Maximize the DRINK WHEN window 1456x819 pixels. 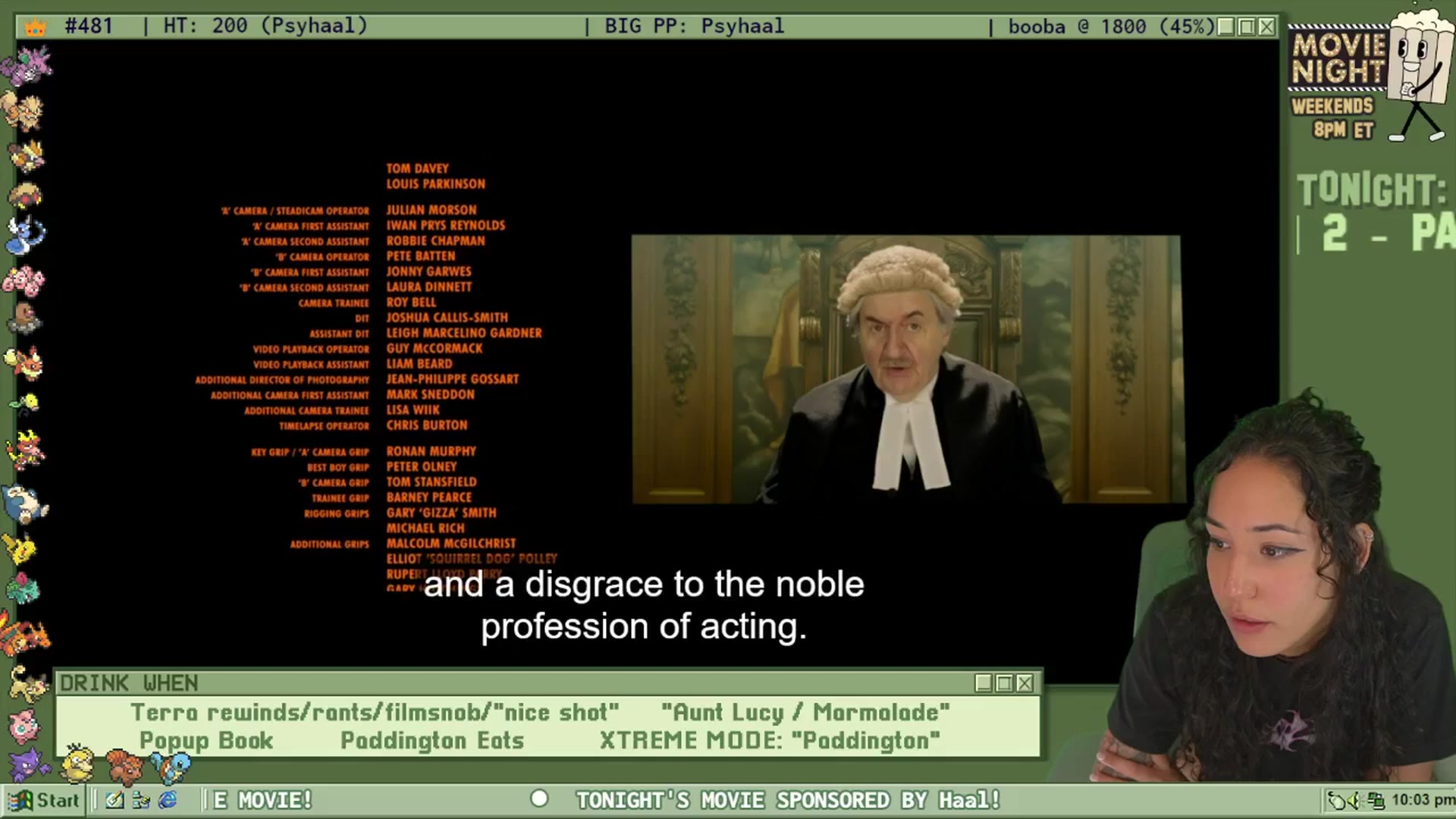point(1004,683)
